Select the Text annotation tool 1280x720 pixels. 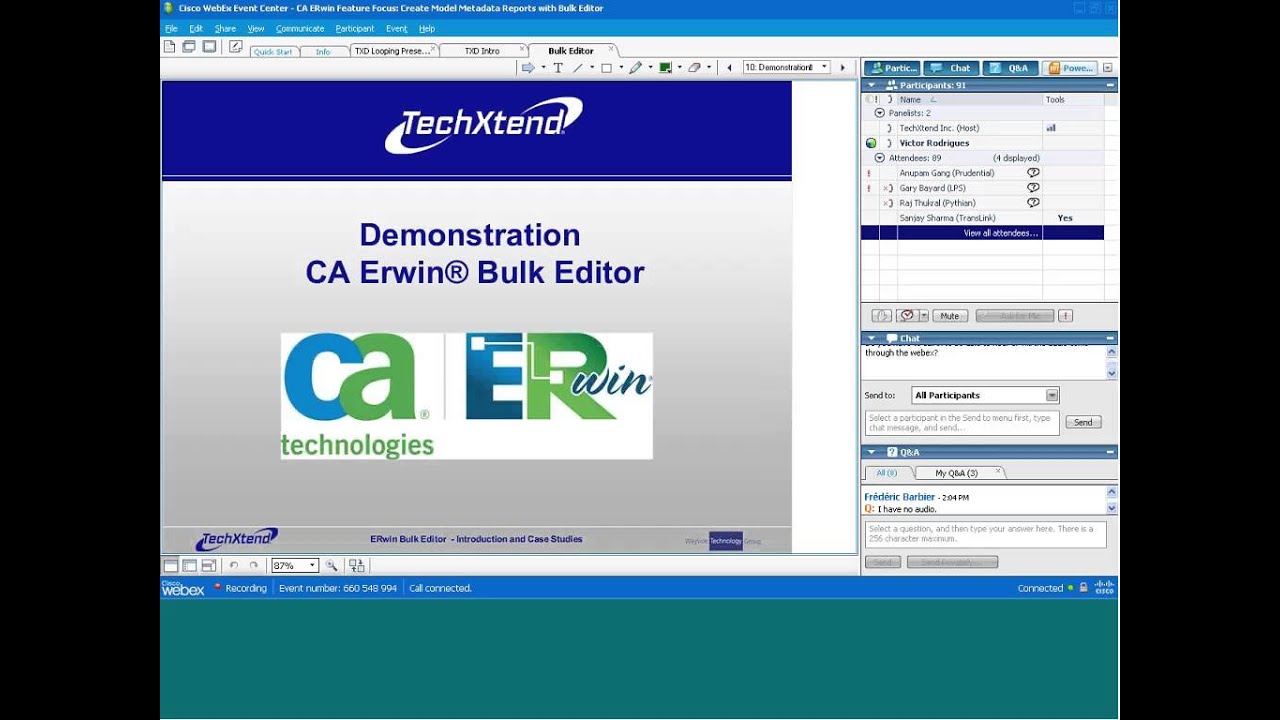click(x=558, y=68)
